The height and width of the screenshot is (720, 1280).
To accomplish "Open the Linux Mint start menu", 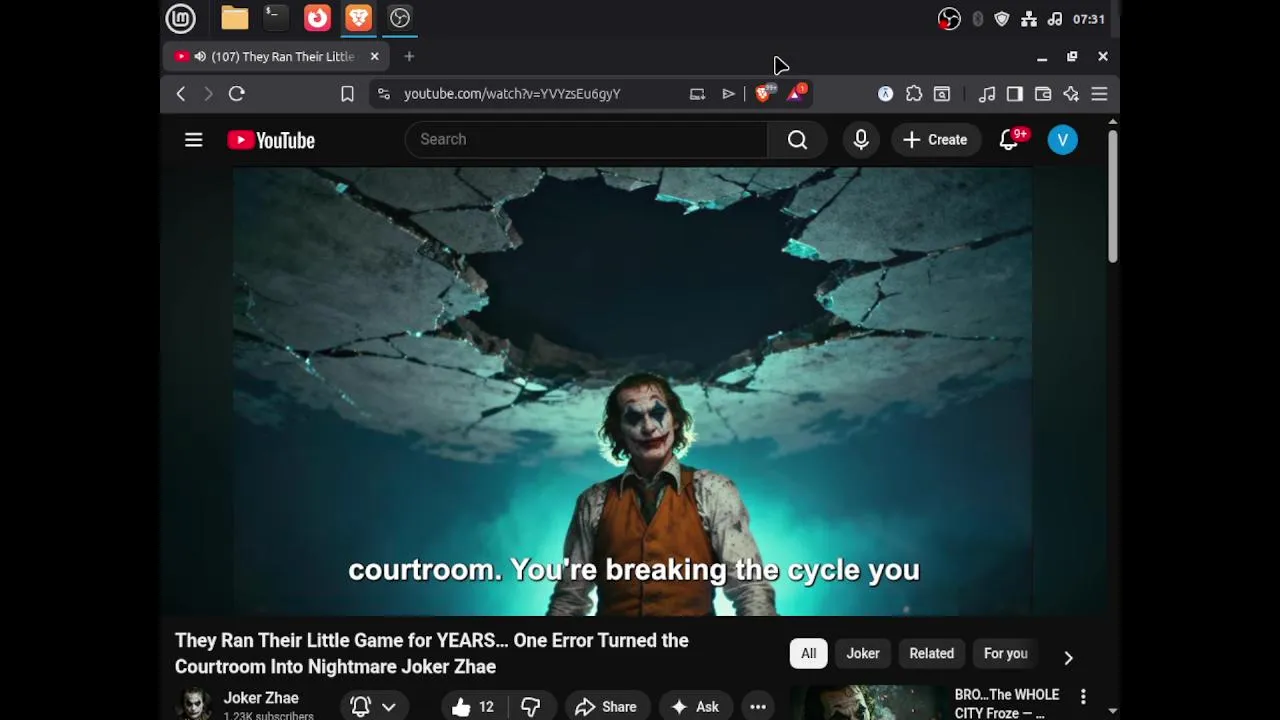I will pos(181,18).
